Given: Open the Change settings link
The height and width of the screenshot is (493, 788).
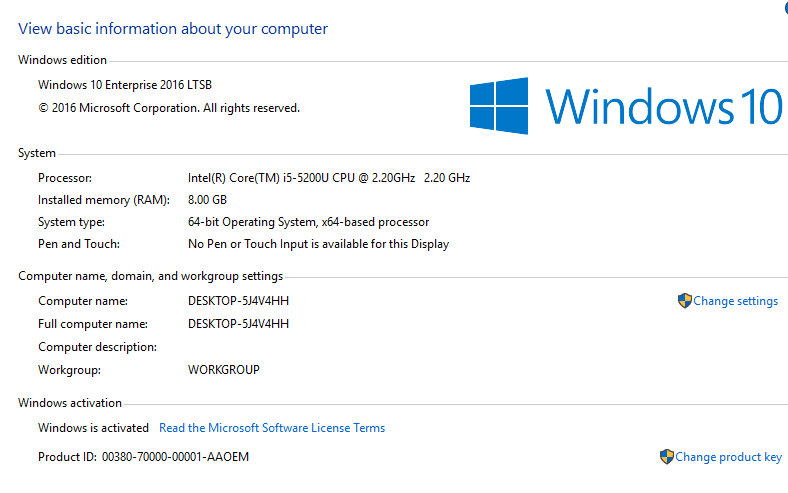Looking at the screenshot, I should click(735, 301).
